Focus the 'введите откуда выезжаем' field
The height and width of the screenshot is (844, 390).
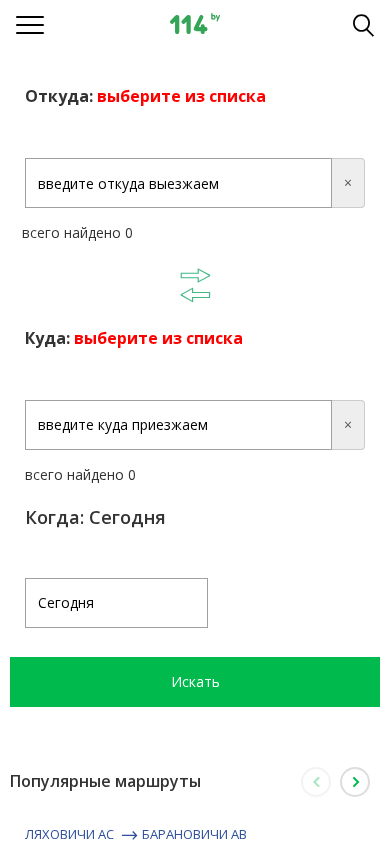click(x=179, y=183)
